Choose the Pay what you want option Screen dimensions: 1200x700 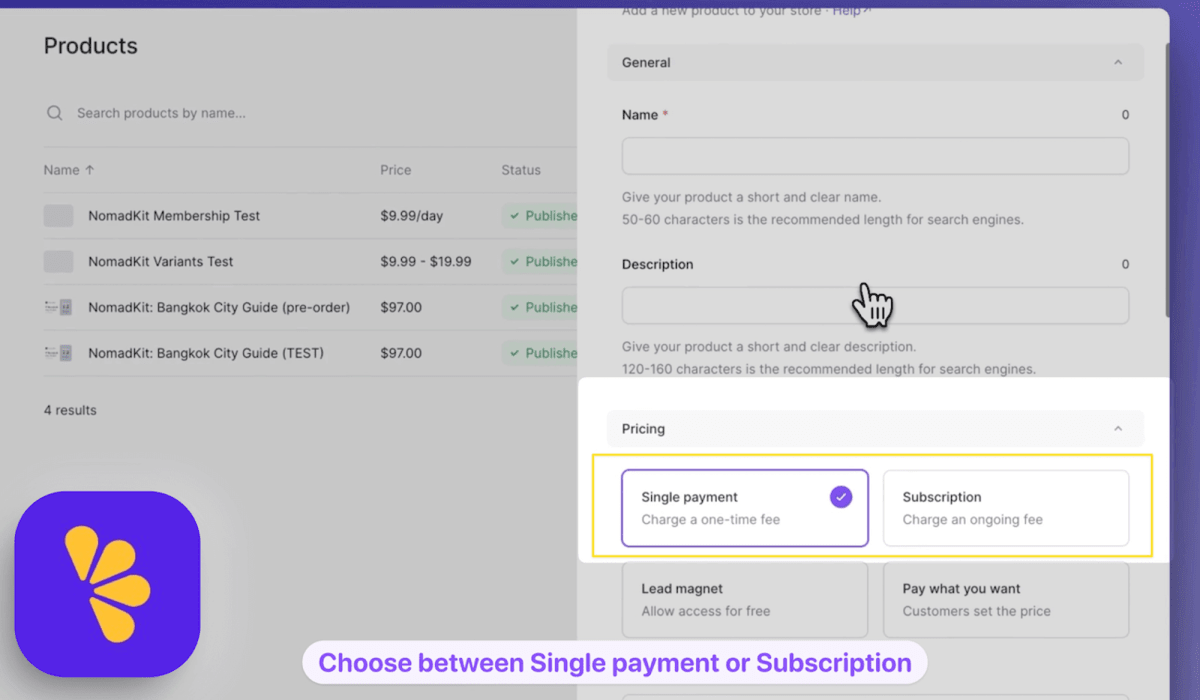click(x=1005, y=599)
